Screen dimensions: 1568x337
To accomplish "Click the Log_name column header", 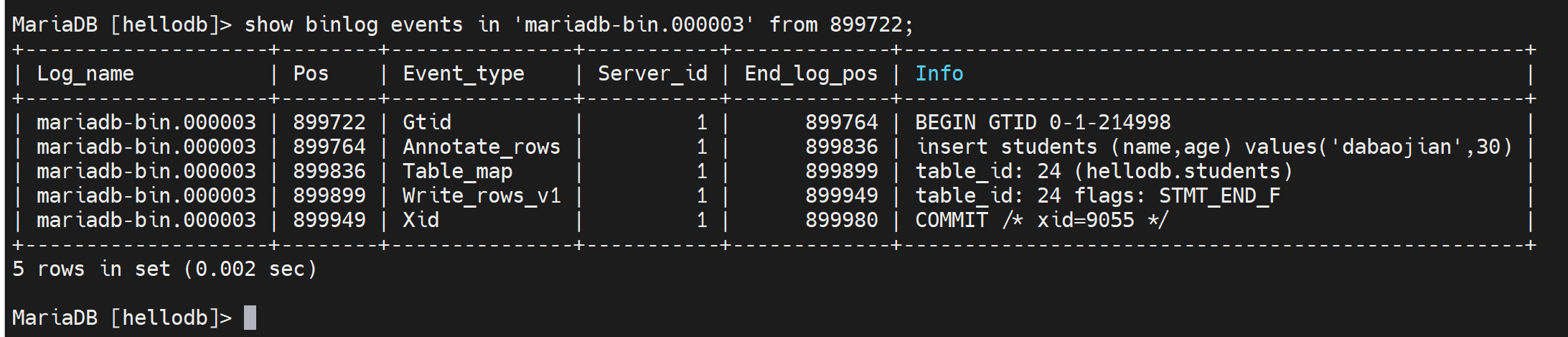I will tap(85, 74).
